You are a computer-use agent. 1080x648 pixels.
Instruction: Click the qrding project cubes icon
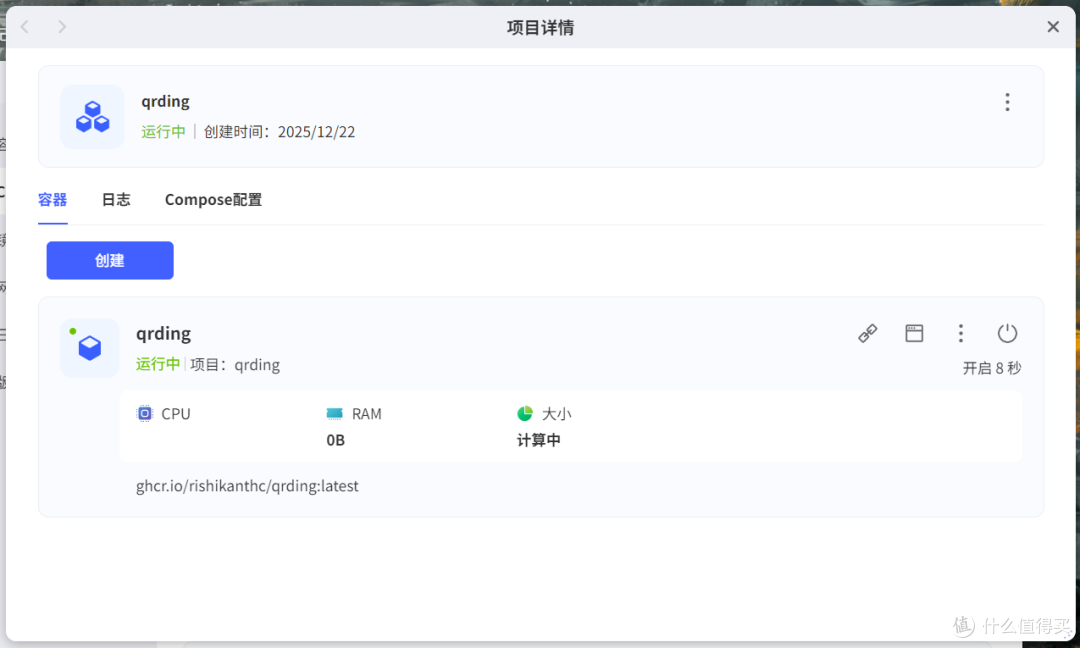tap(92, 116)
